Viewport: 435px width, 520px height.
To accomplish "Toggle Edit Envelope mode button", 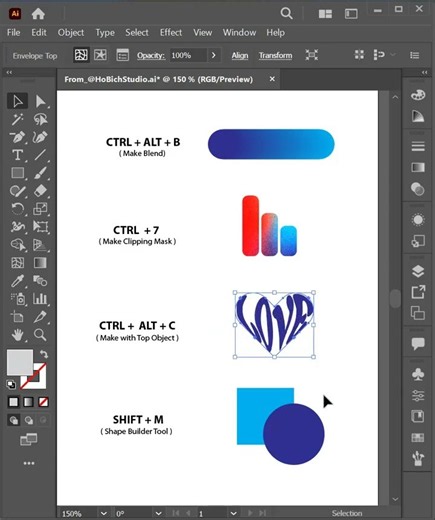I will pos(81,55).
